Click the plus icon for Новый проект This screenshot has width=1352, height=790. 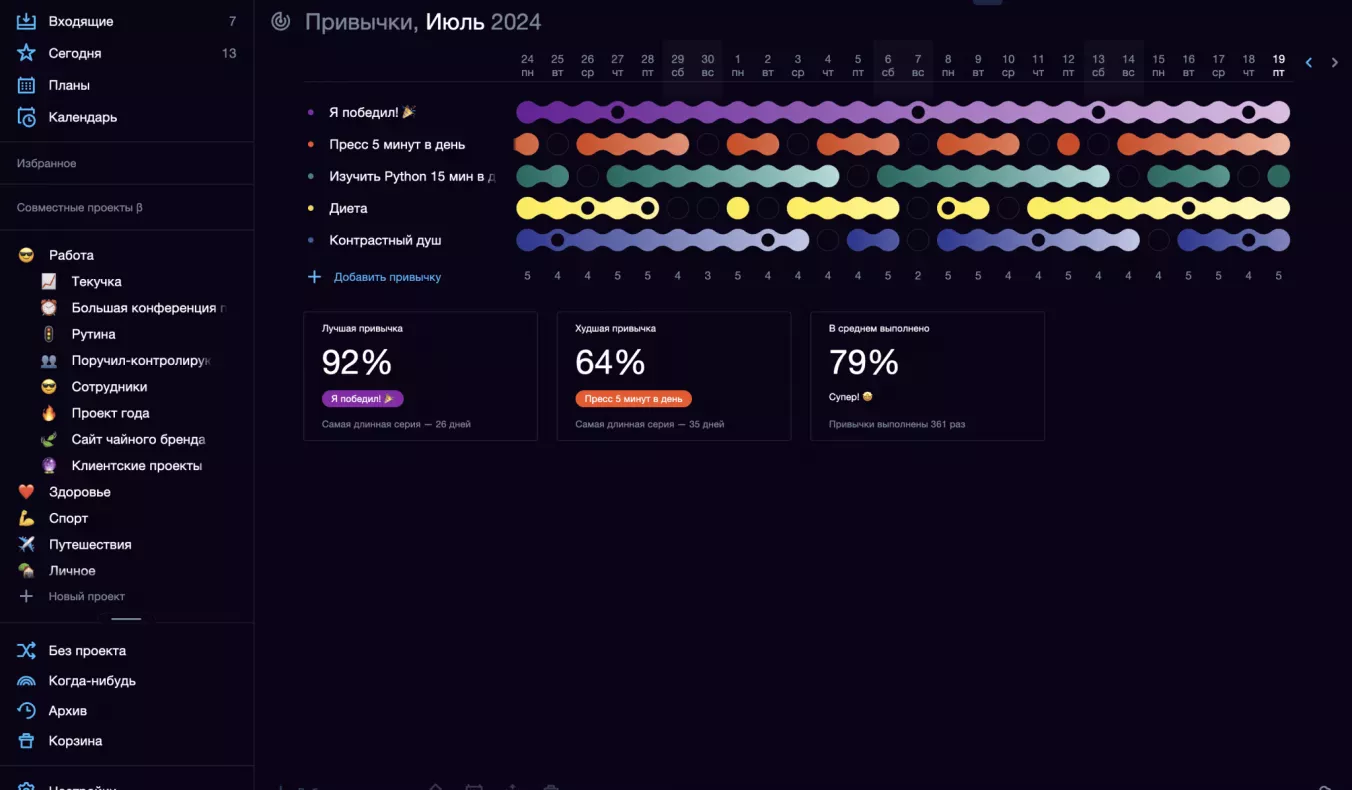[x=27, y=596]
